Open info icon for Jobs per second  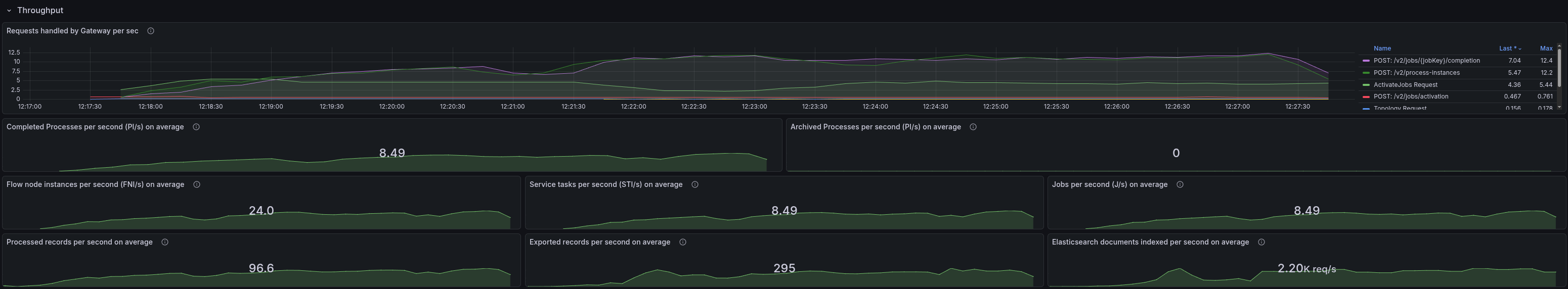[x=1180, y=185]
